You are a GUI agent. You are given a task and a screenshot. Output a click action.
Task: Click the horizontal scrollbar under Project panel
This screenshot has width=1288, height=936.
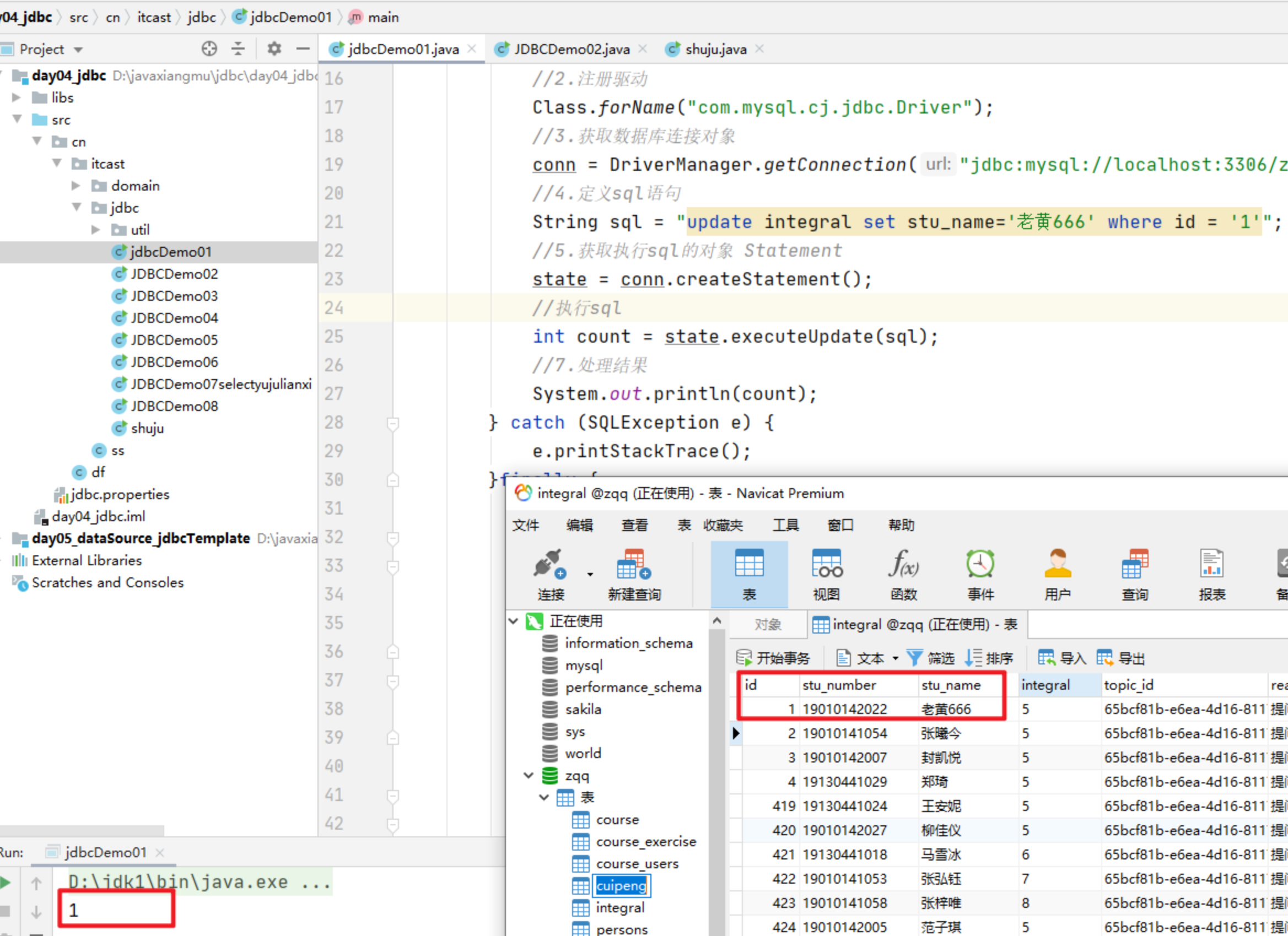tap(82, 830)
